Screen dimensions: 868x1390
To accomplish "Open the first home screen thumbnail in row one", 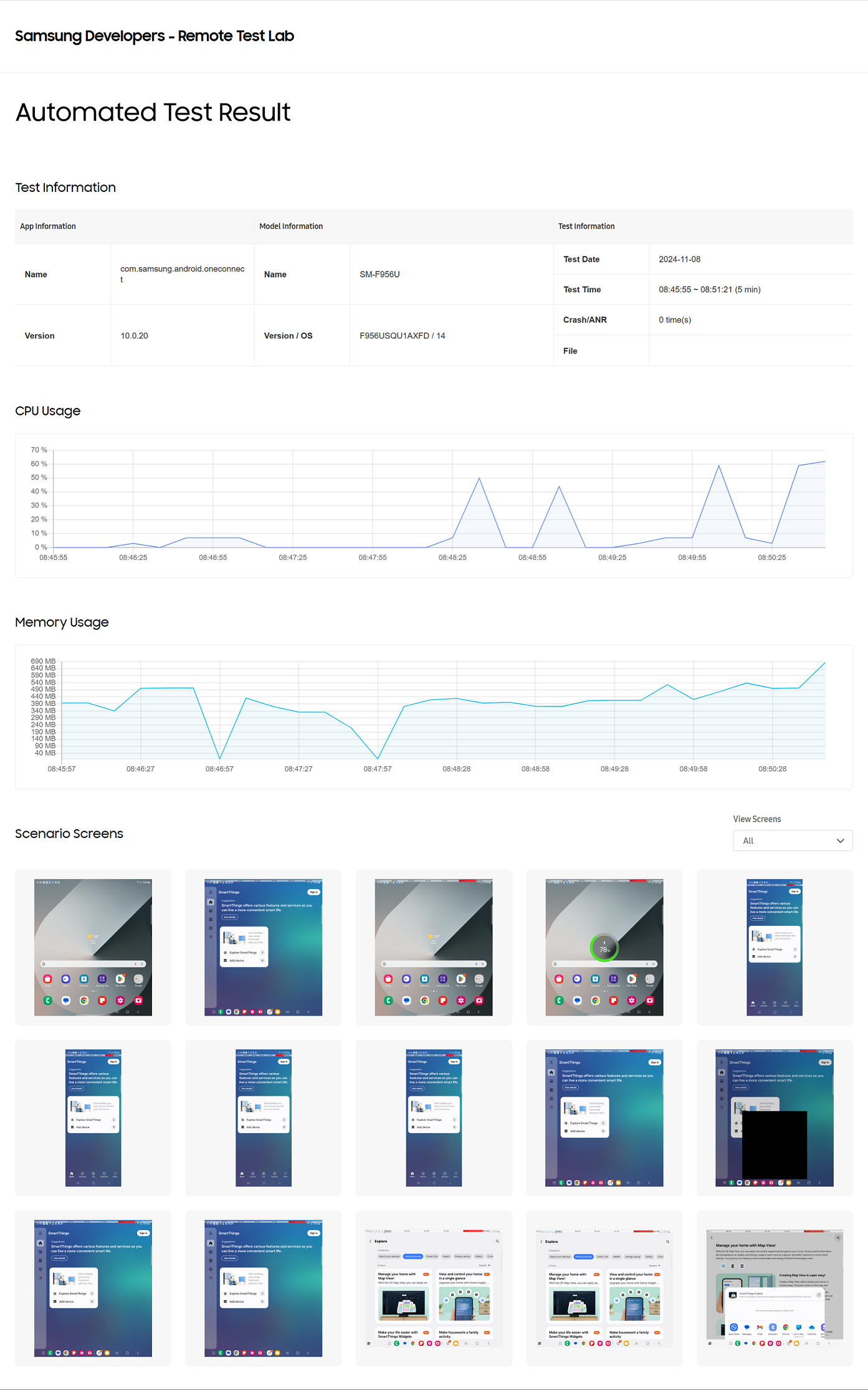I will (93, 947).
